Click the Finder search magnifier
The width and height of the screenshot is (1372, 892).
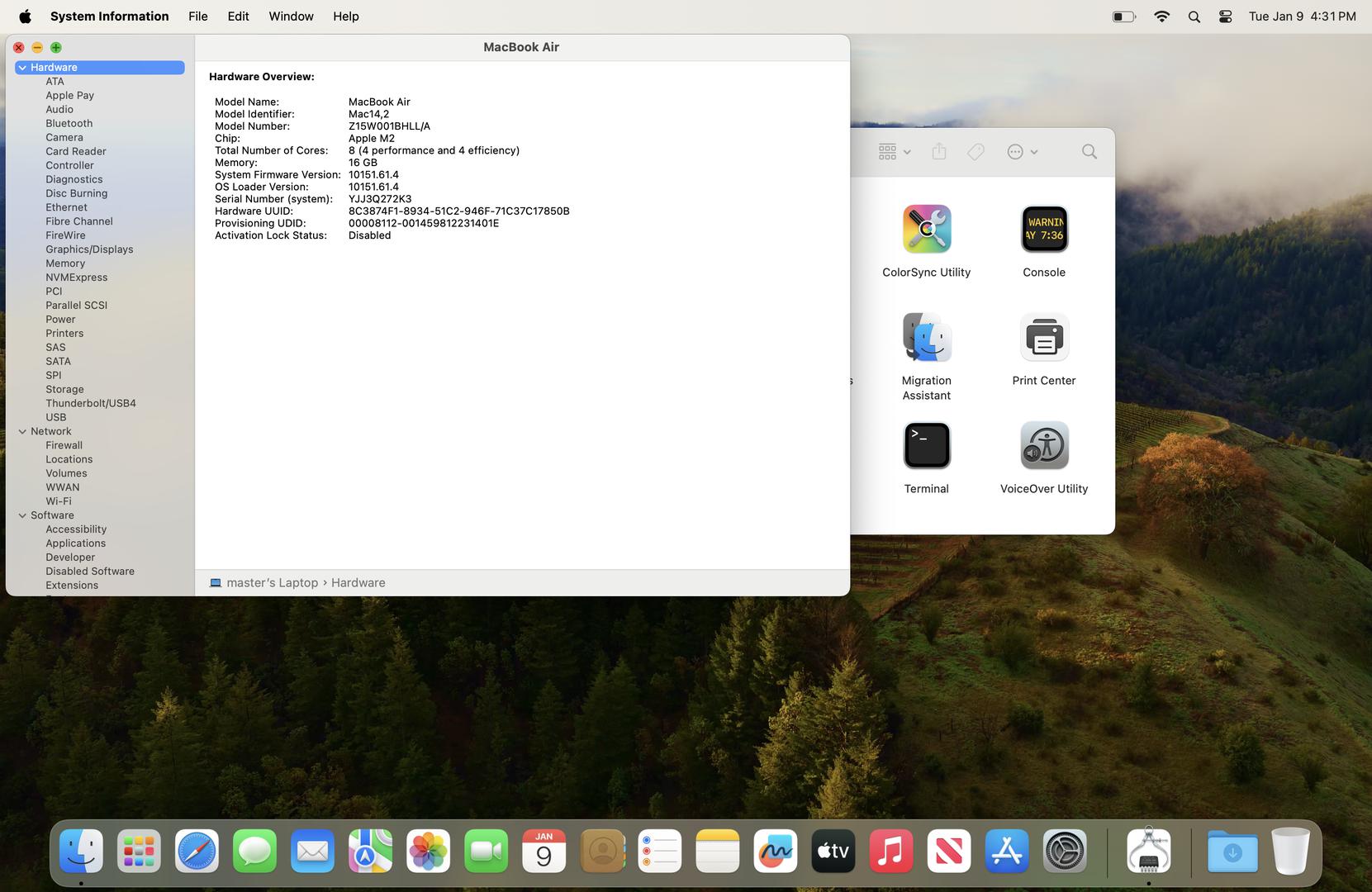1090,151
